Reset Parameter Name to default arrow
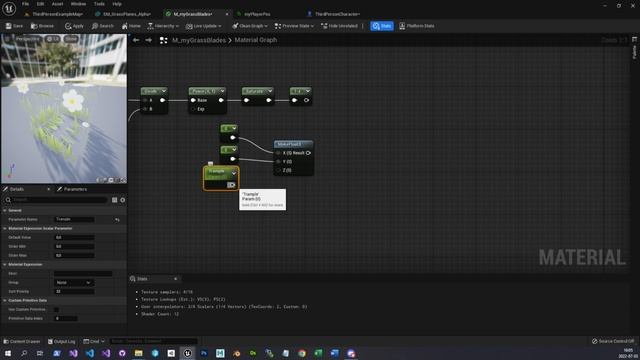Image resolution: width=640 pixels, height=360 pixels. click(x=117, y=220)
